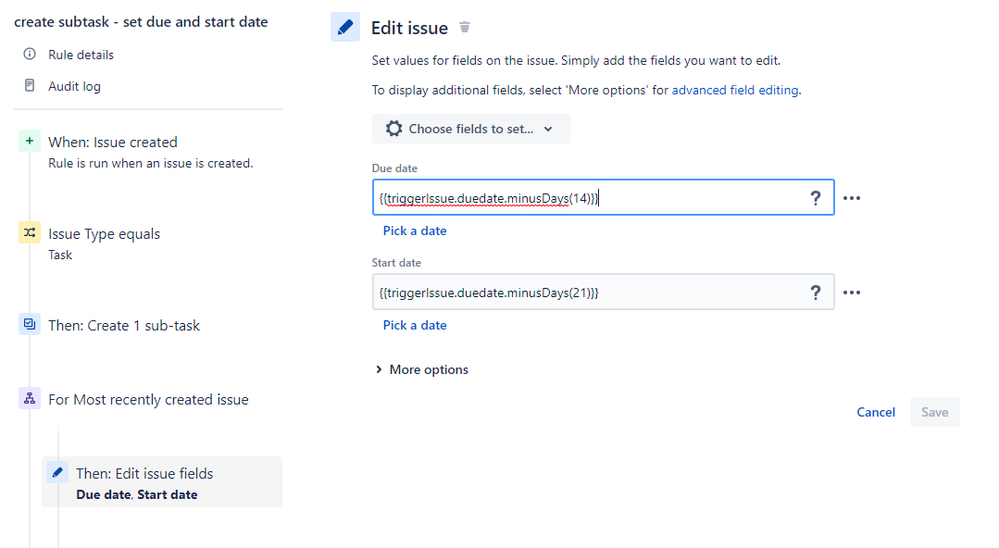Open the Choose fields to set dropdown
The width and height of the screenshot is (999, 548).
(x=471, y=129)
